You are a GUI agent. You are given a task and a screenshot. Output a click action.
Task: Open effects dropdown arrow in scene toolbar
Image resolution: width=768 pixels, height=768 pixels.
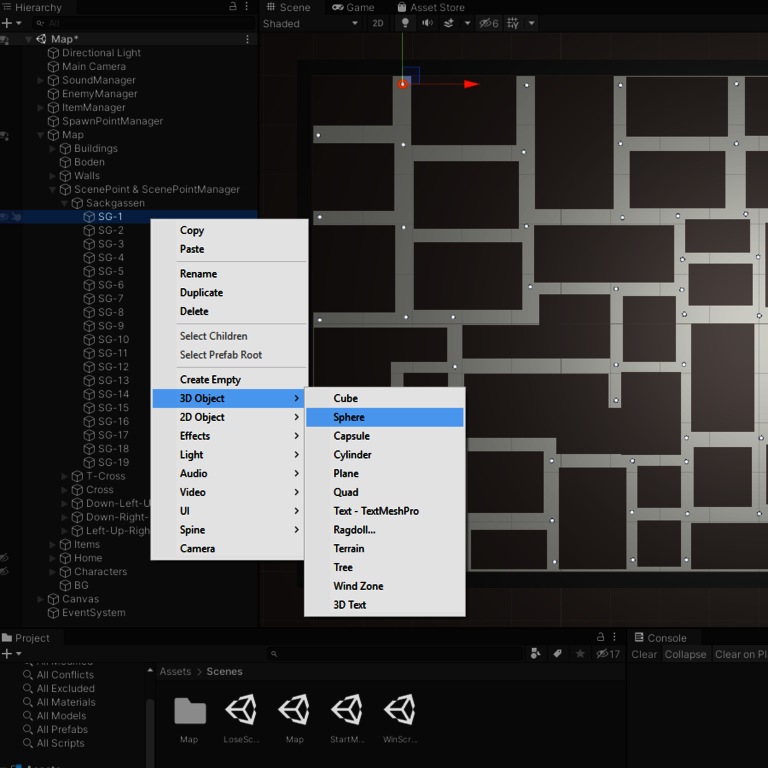pos(467,23)
